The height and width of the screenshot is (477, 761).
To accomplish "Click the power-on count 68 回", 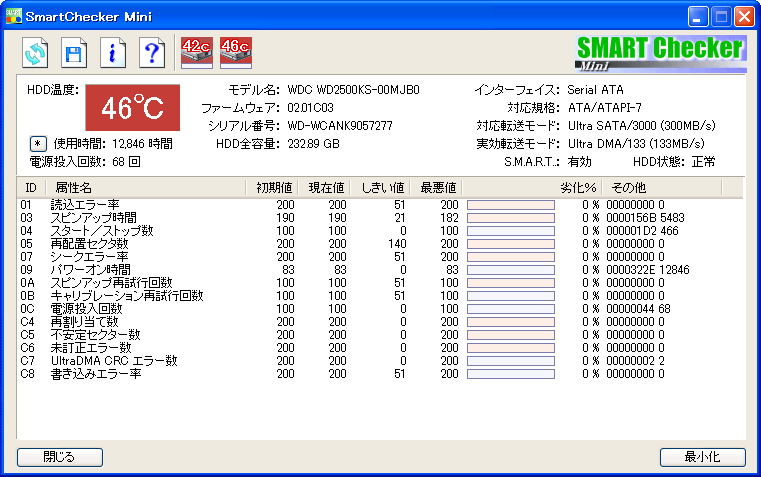I will 126,162.
